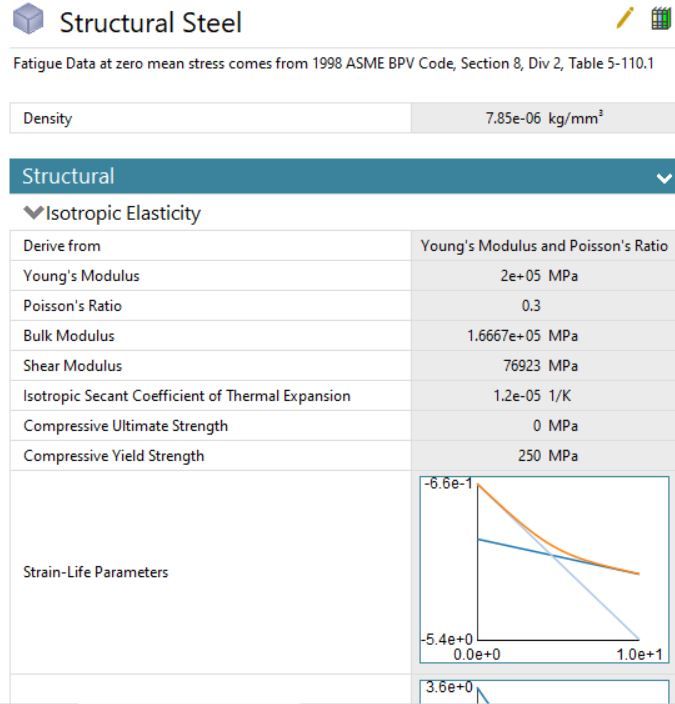675x704 pixels.
Task: Edit Compressive Yield Strength value
Action: click(543, 456)
